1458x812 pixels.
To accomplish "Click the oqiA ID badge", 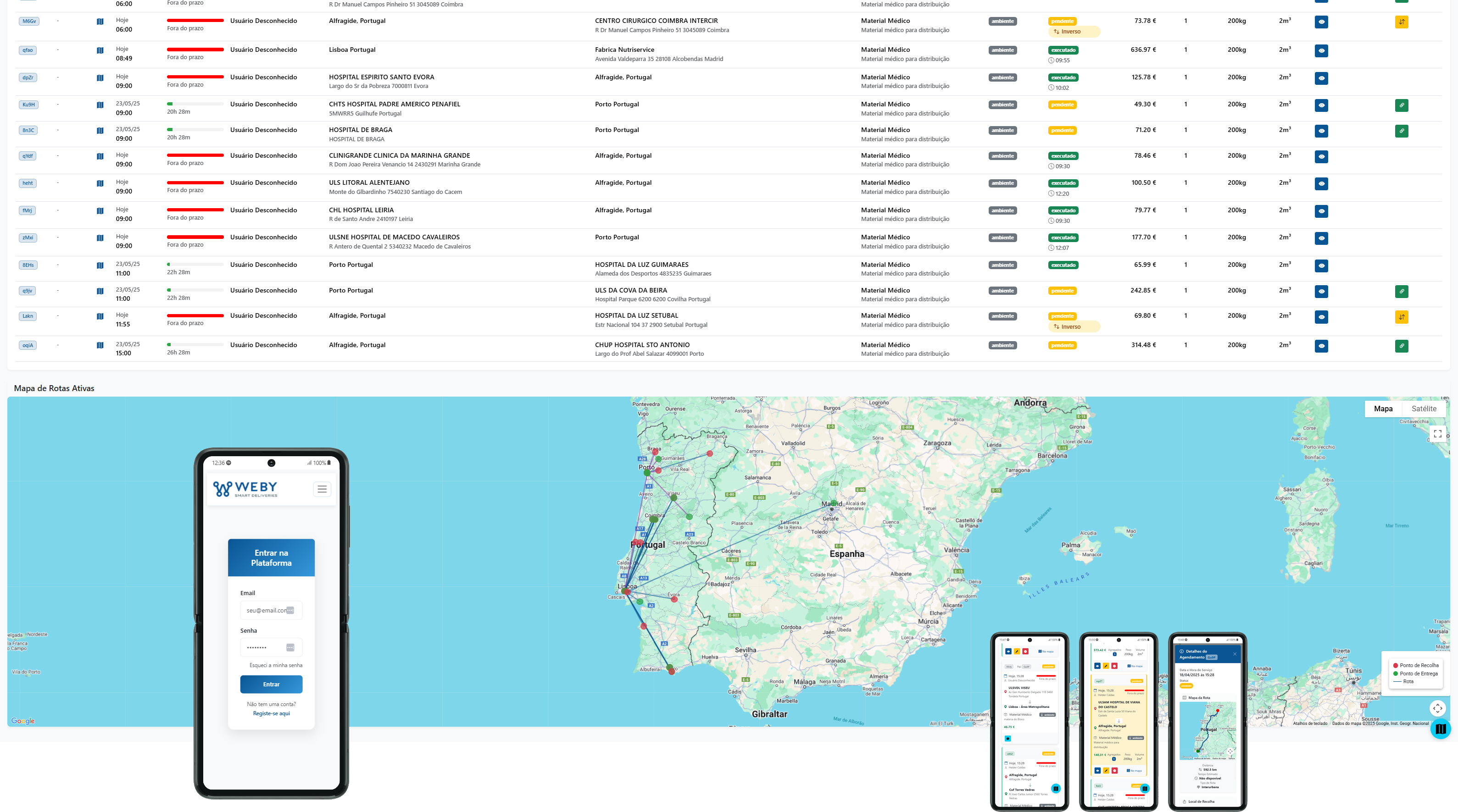I will [x=28, y=346].
